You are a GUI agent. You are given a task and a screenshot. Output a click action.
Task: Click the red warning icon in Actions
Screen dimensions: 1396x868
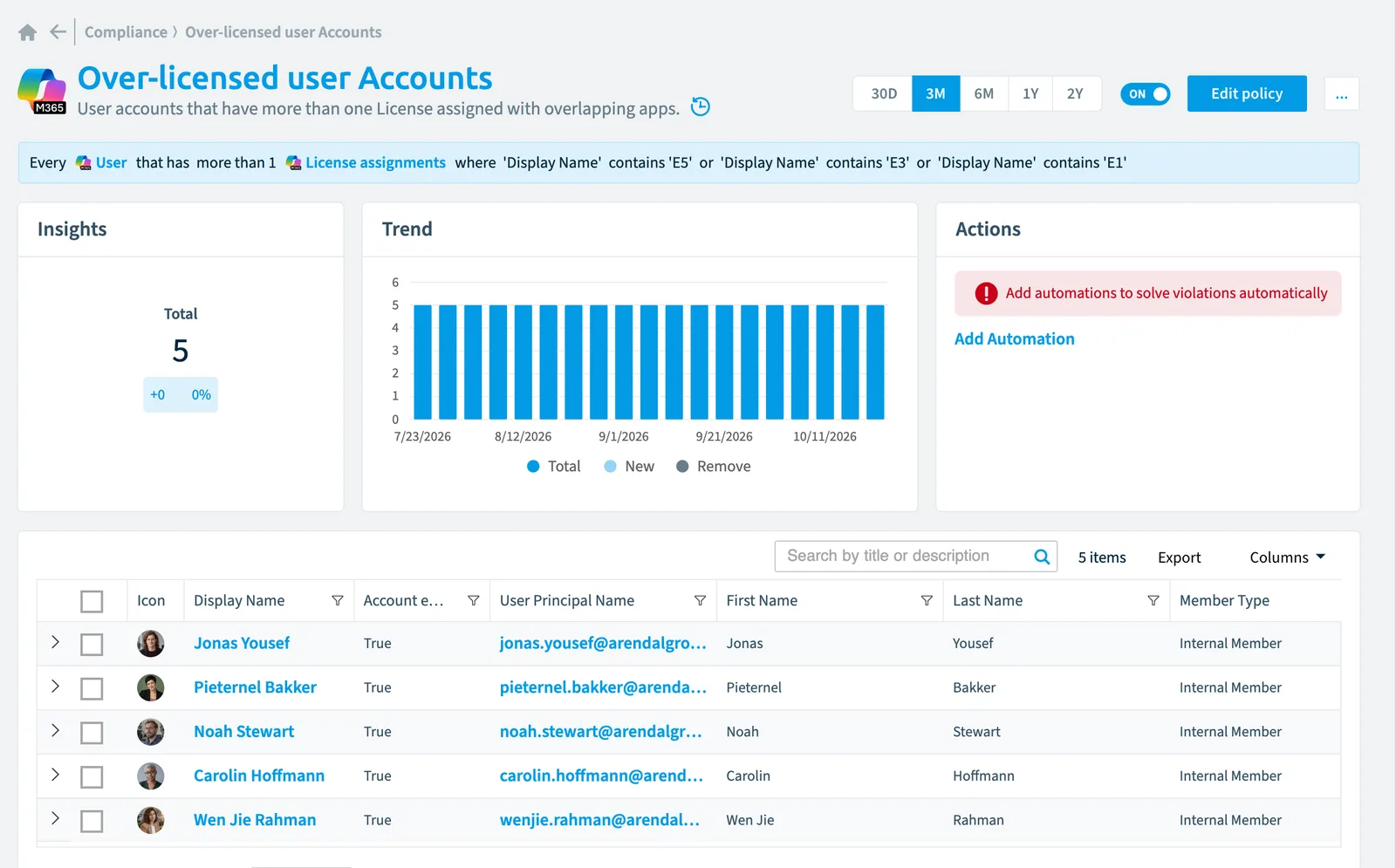point(986,293)
